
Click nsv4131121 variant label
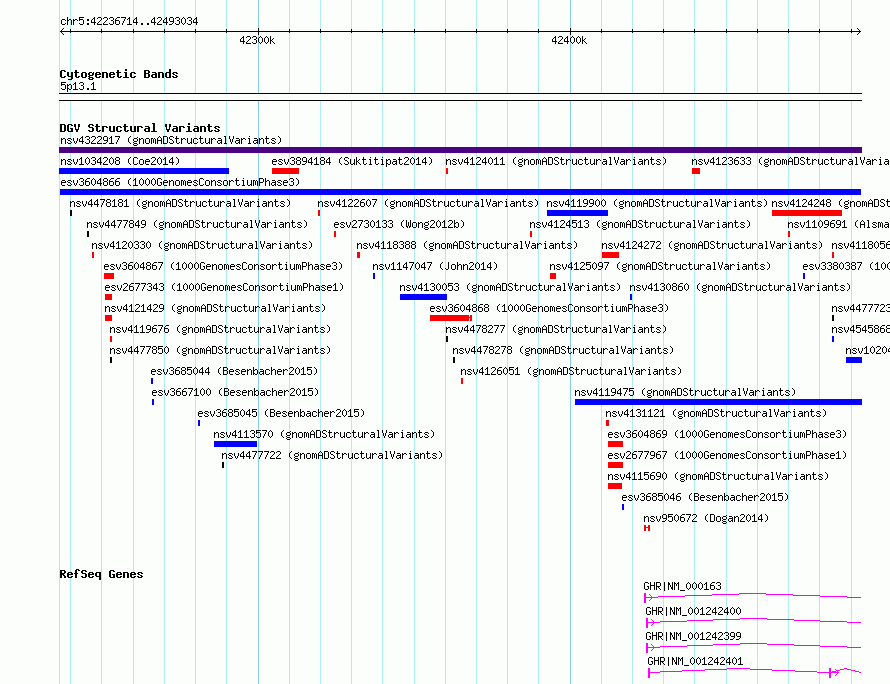(716, 413)
